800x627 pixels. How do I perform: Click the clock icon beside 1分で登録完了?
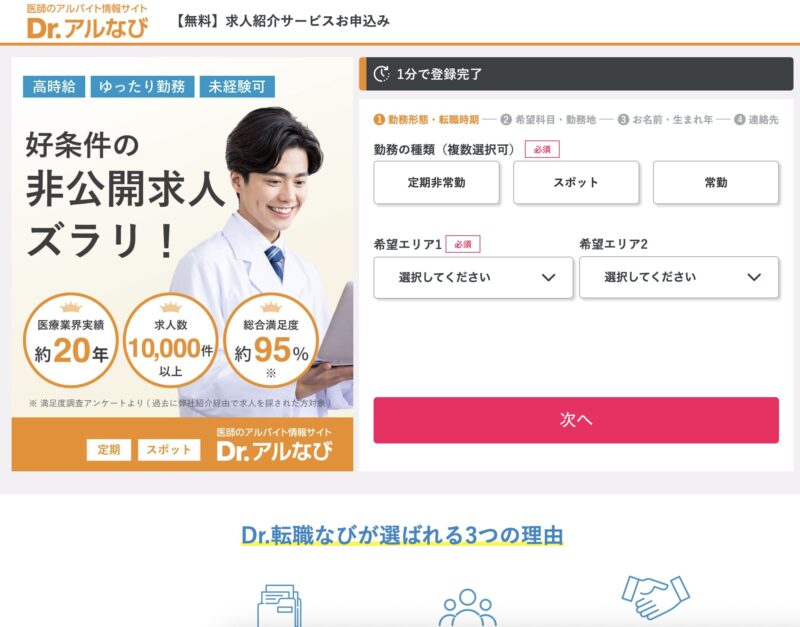click(x=381, y=74)
